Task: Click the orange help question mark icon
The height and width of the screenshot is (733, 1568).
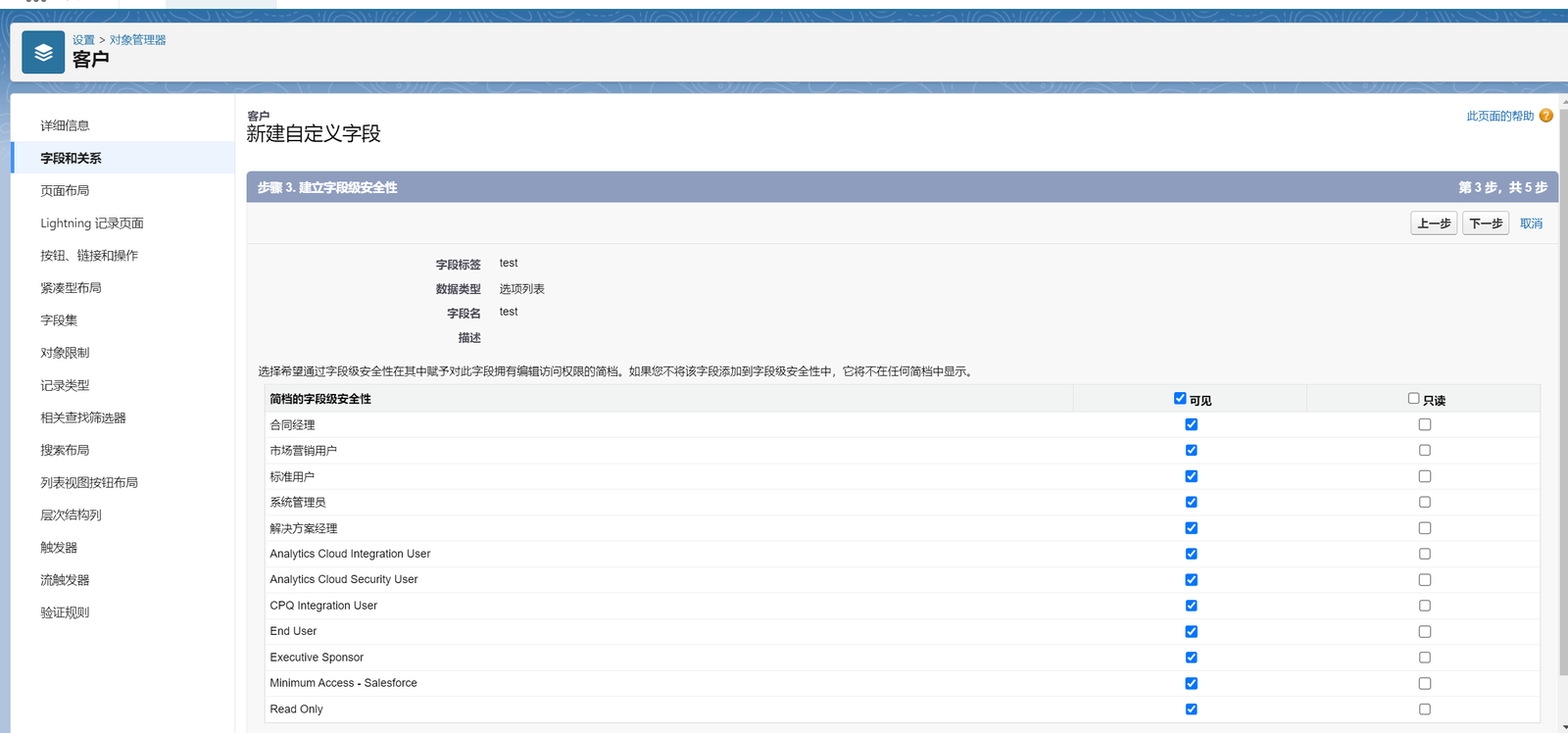Action: pos(1545,116)
